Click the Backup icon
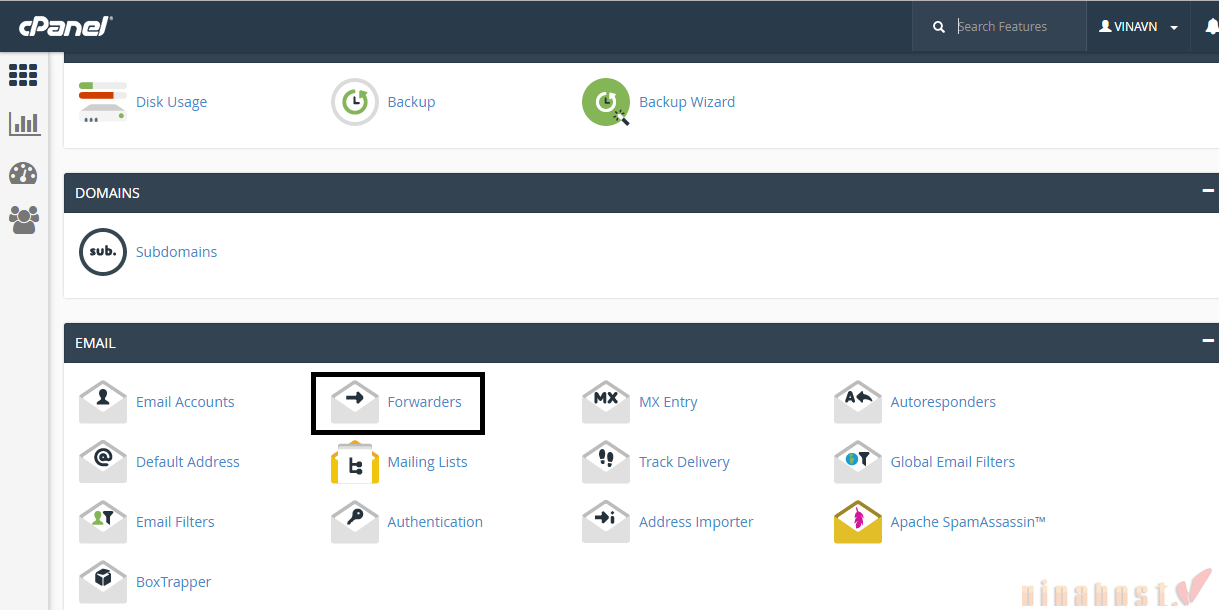Viewport: 1219px width, 610px height. 355,102
